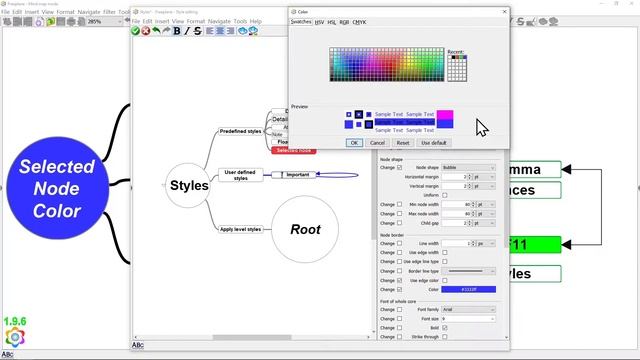
Task: Click the green highlighted icon in the main toolbar
Action: tap(50, 22)
